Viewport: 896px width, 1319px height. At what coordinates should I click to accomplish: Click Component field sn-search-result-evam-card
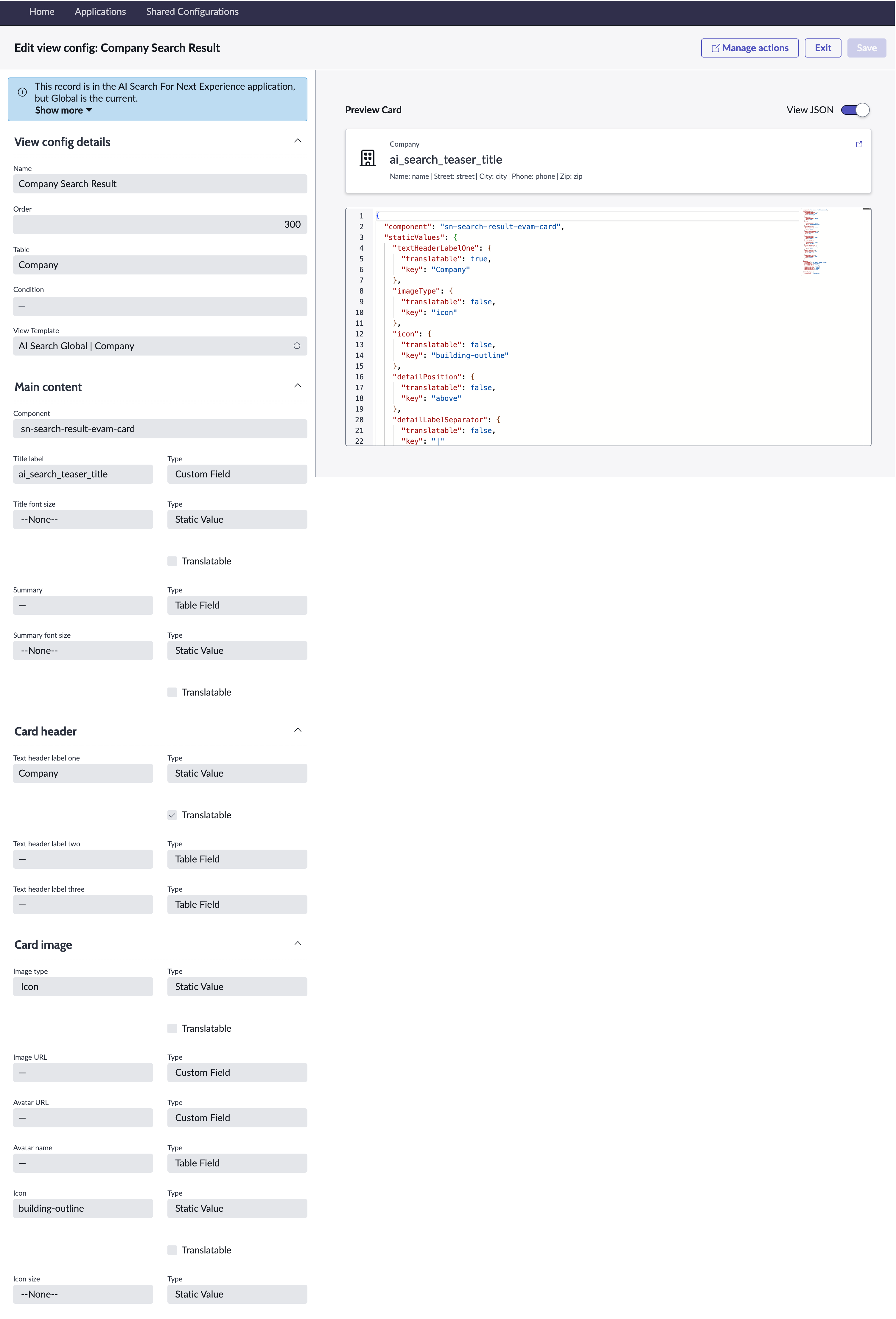160,429
